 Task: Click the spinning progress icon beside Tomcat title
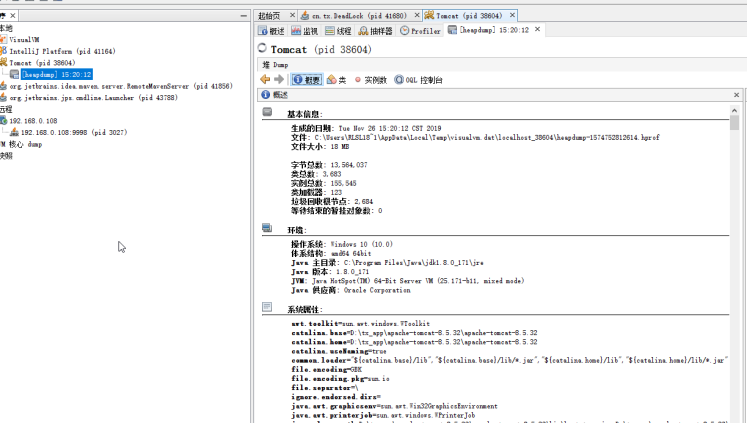[262, 48]
